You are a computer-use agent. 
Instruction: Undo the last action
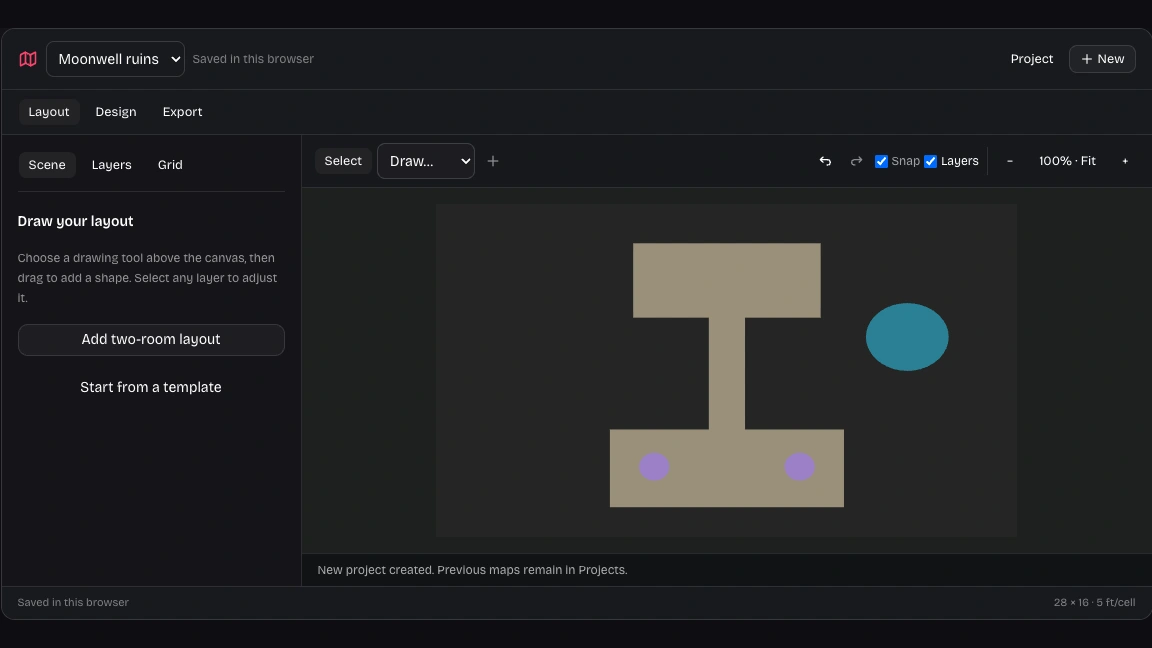click(825, 161)
